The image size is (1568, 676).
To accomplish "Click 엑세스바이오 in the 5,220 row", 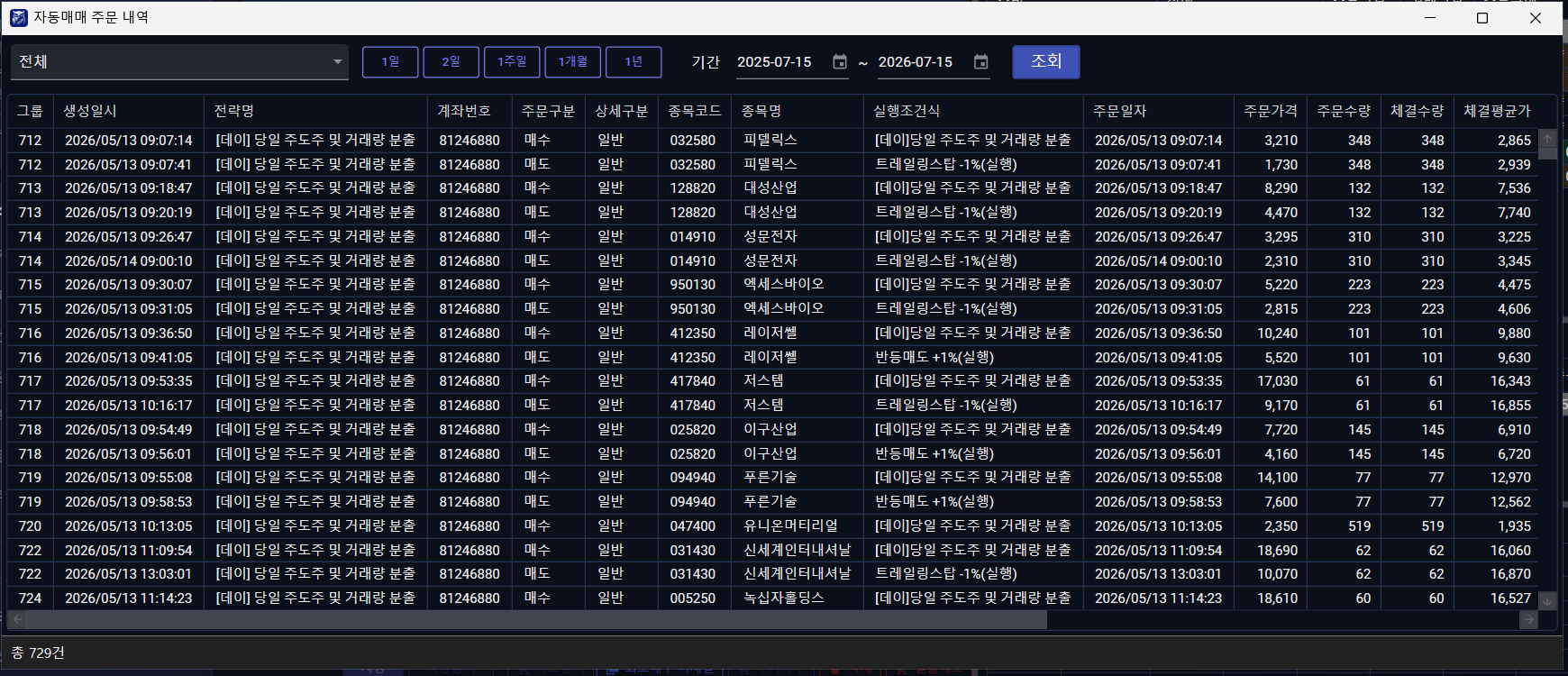I will (x=784, y=285).
